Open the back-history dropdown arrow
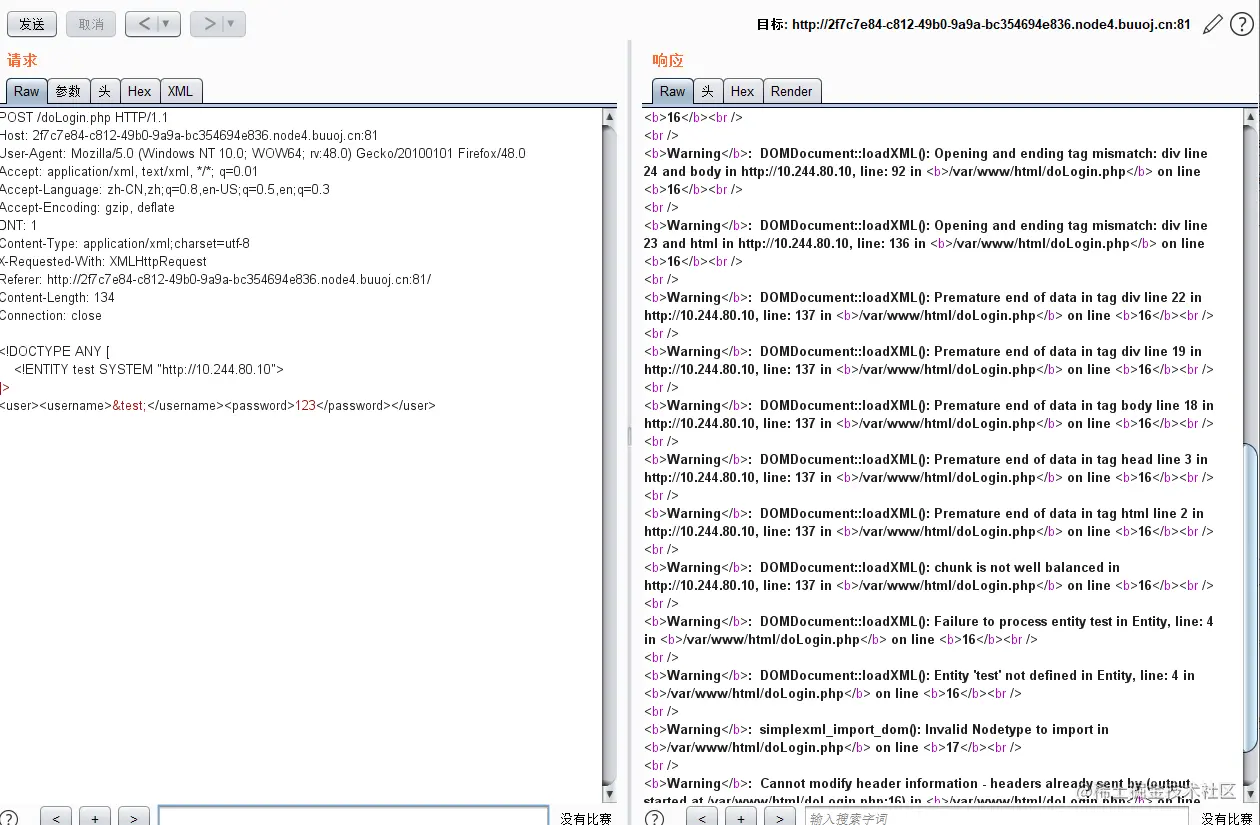Viewport: 1260px width, 825px height. (168, 24)
